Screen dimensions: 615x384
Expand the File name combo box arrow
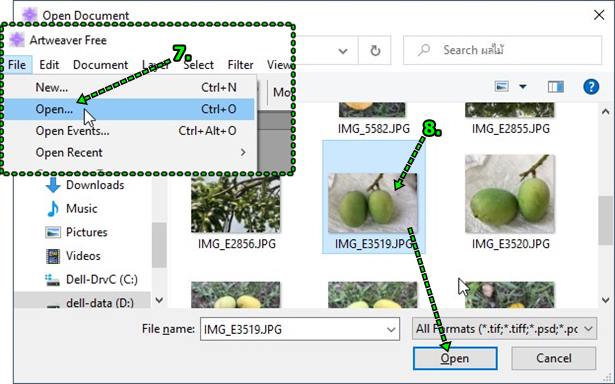coord(391,329)
